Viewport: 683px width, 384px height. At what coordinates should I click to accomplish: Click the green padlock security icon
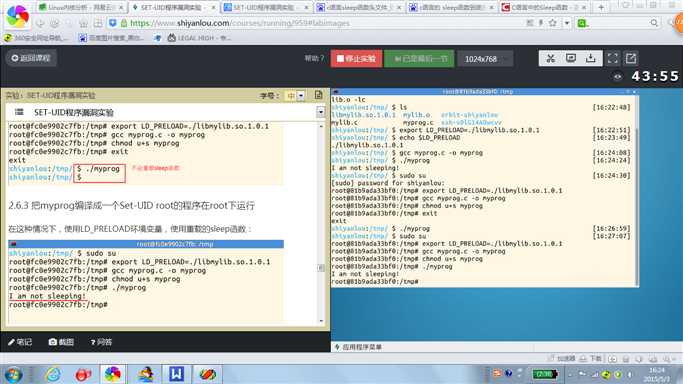(x=124, y=23)
